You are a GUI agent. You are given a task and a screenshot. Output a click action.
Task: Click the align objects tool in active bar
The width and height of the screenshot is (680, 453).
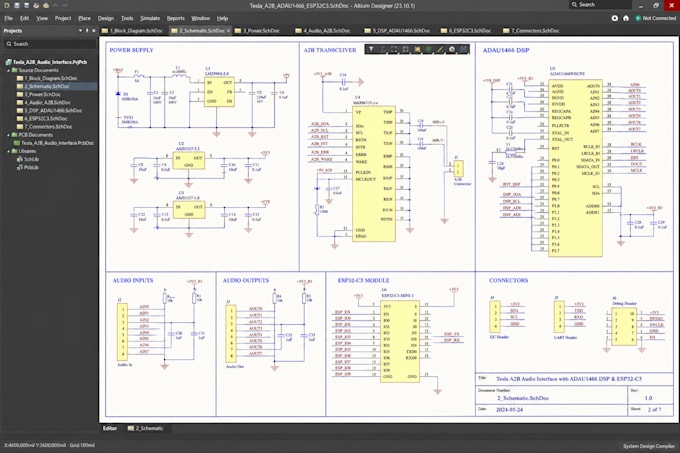pos(405,49)
